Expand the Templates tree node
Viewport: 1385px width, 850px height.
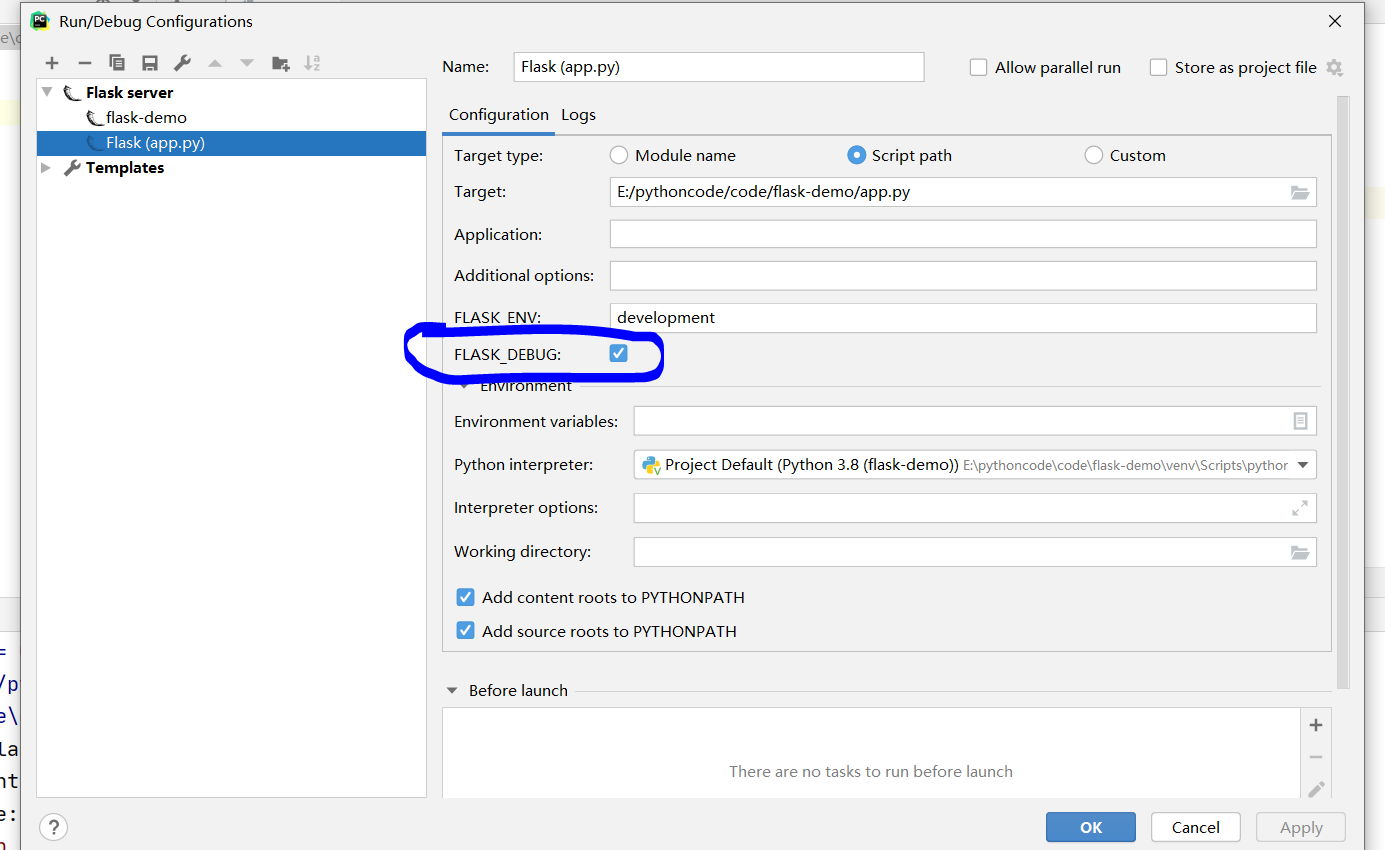[46, 168]
